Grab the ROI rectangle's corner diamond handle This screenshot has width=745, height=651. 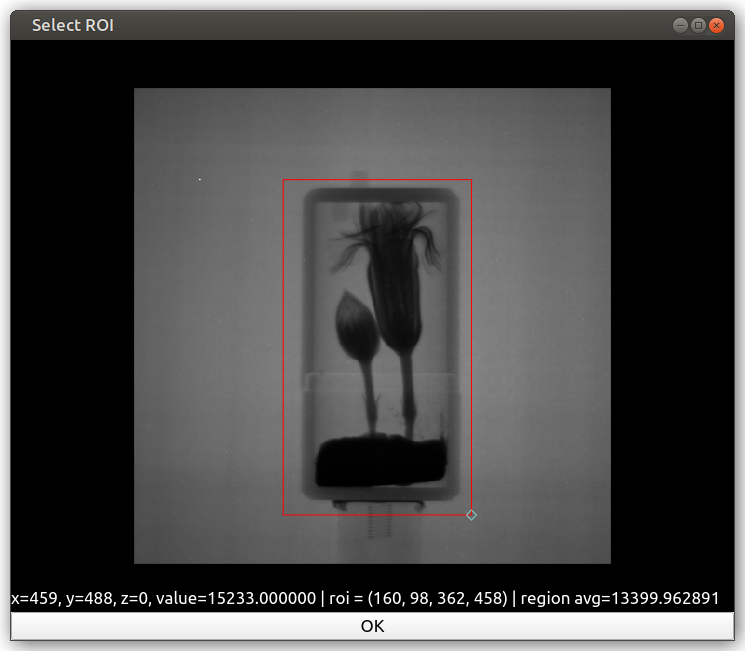(471, 515)
